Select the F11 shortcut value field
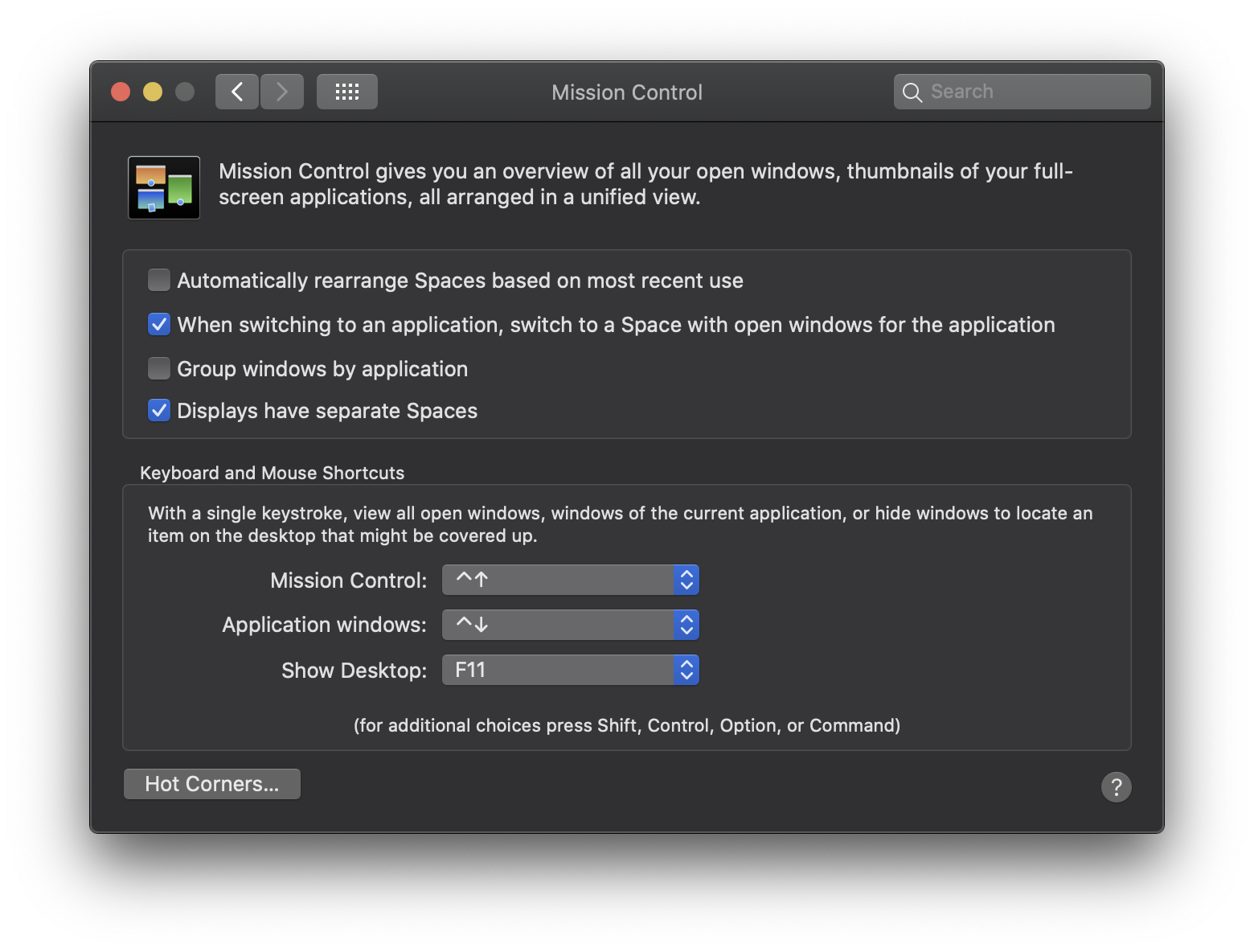The image size is (1254, 952). point(555,669)
